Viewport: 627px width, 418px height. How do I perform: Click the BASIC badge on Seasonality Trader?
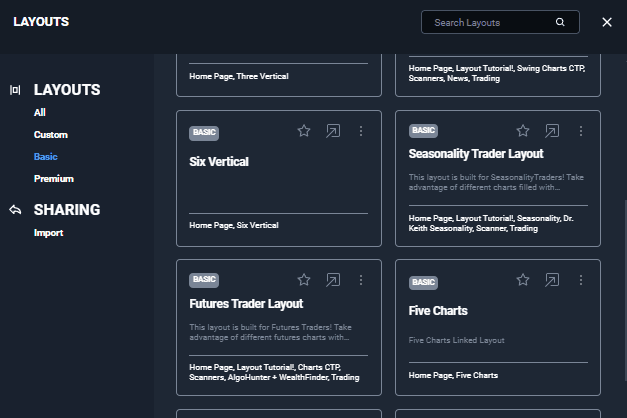(423, 130)
